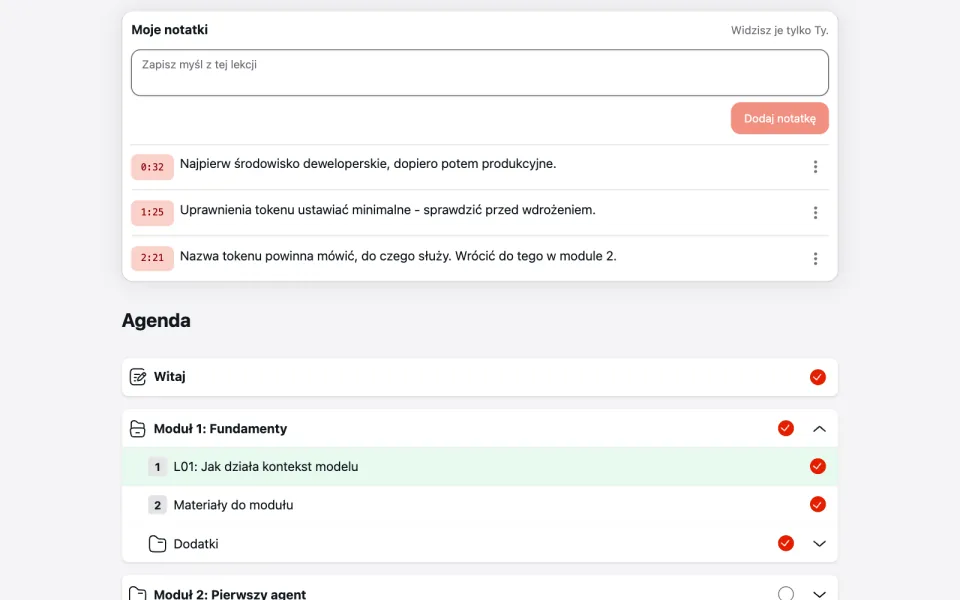This screenshot has width=960, height=600.
Task: Open the Witaj agenda item
Action: [x=479, y=377]
